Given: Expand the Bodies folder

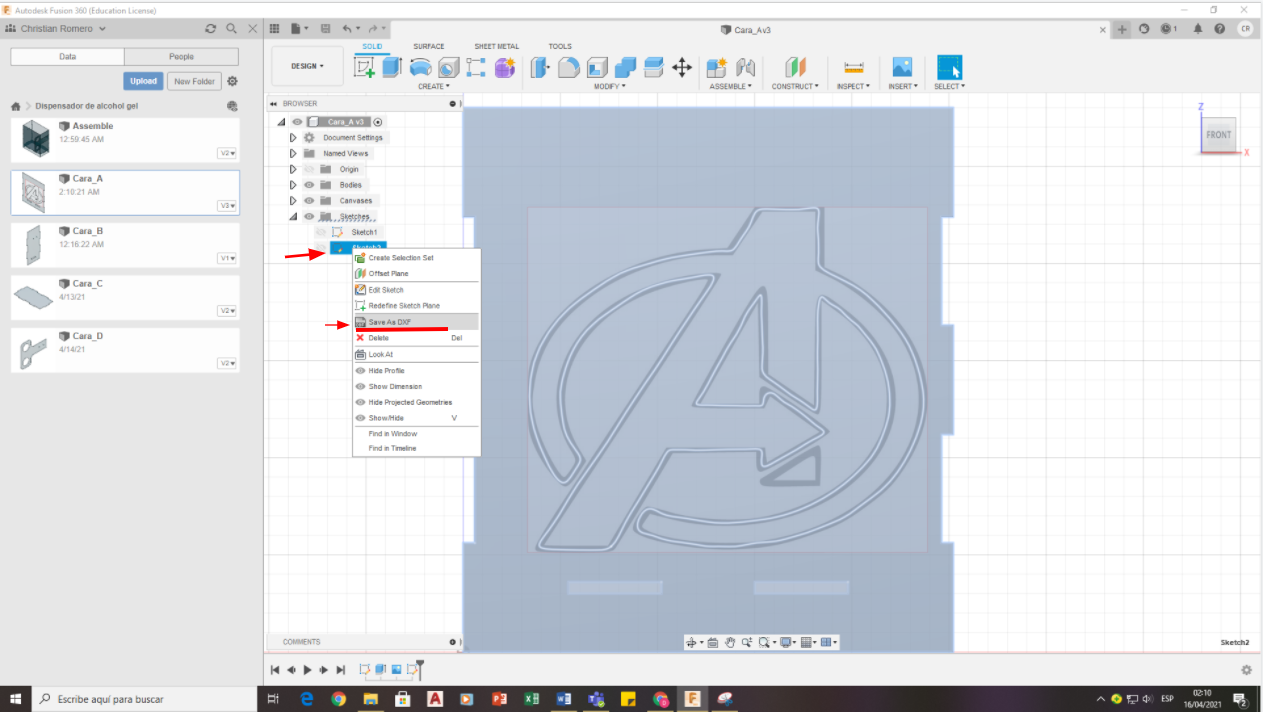Looking at the screenshot, I should click(293, 185).
